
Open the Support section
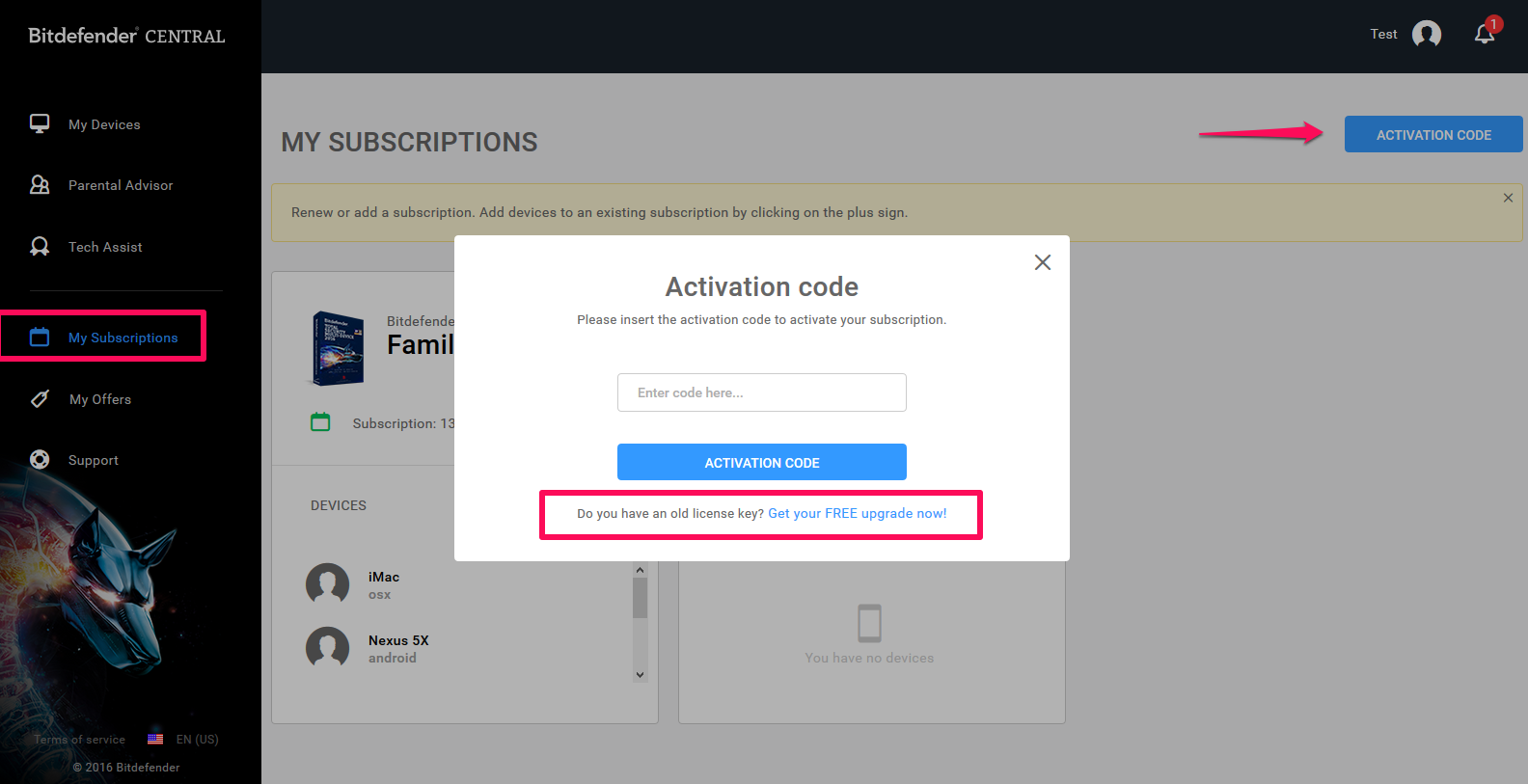tap(94, 460)
